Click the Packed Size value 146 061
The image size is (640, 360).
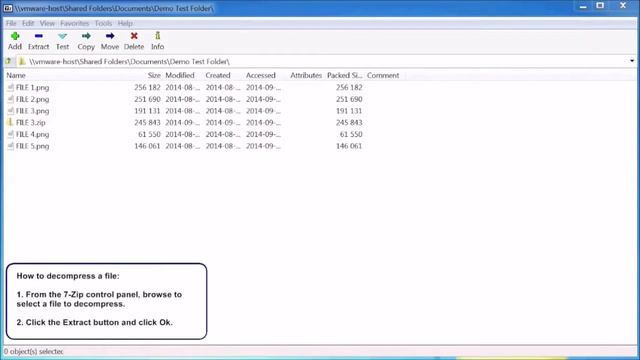tap(349, 146)
